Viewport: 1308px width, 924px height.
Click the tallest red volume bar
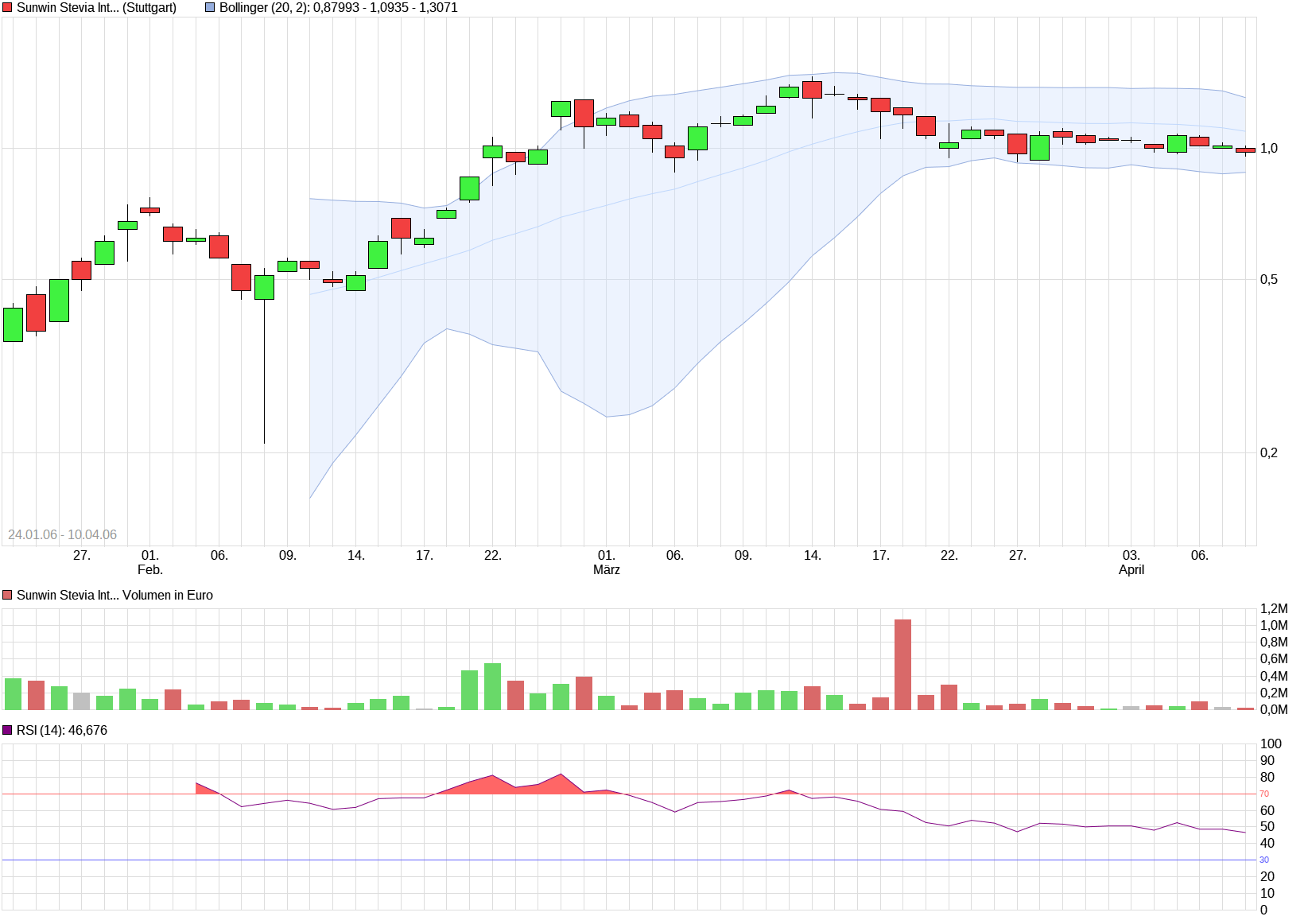(902, 665)
